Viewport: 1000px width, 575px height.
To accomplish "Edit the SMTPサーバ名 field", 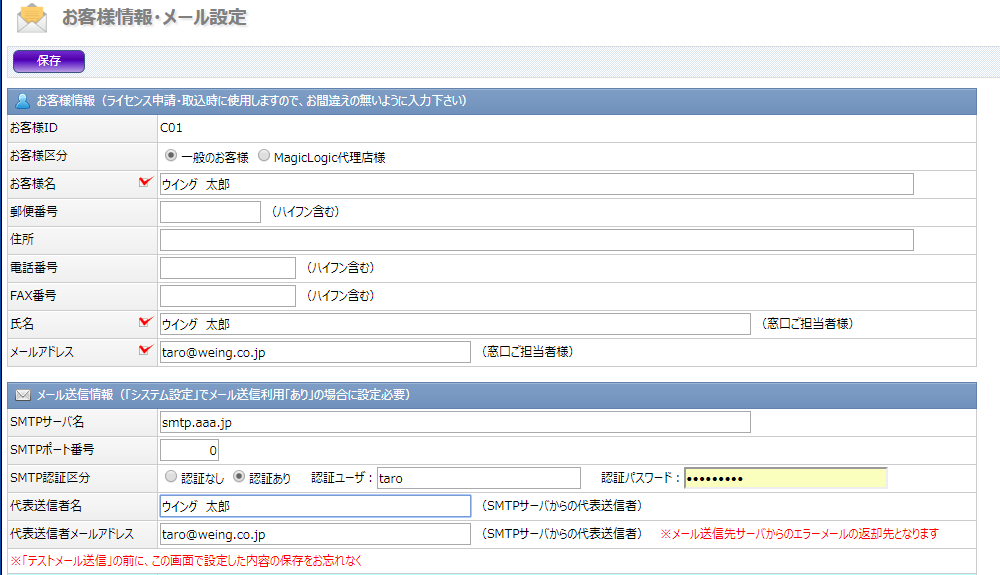I will pos(455,422).
